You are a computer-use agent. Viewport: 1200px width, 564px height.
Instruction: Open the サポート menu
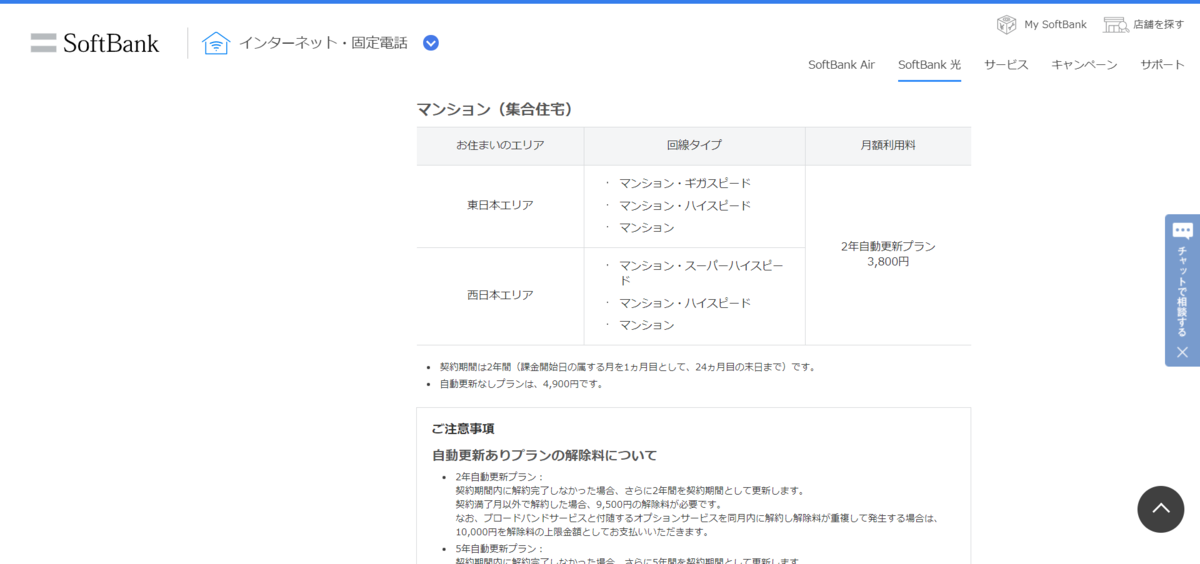(1163, 64)
